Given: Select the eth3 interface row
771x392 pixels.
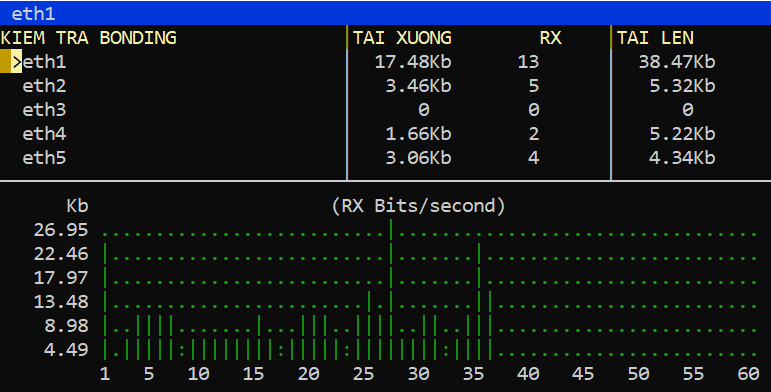Looking at the screenshot, I should 386,110.
